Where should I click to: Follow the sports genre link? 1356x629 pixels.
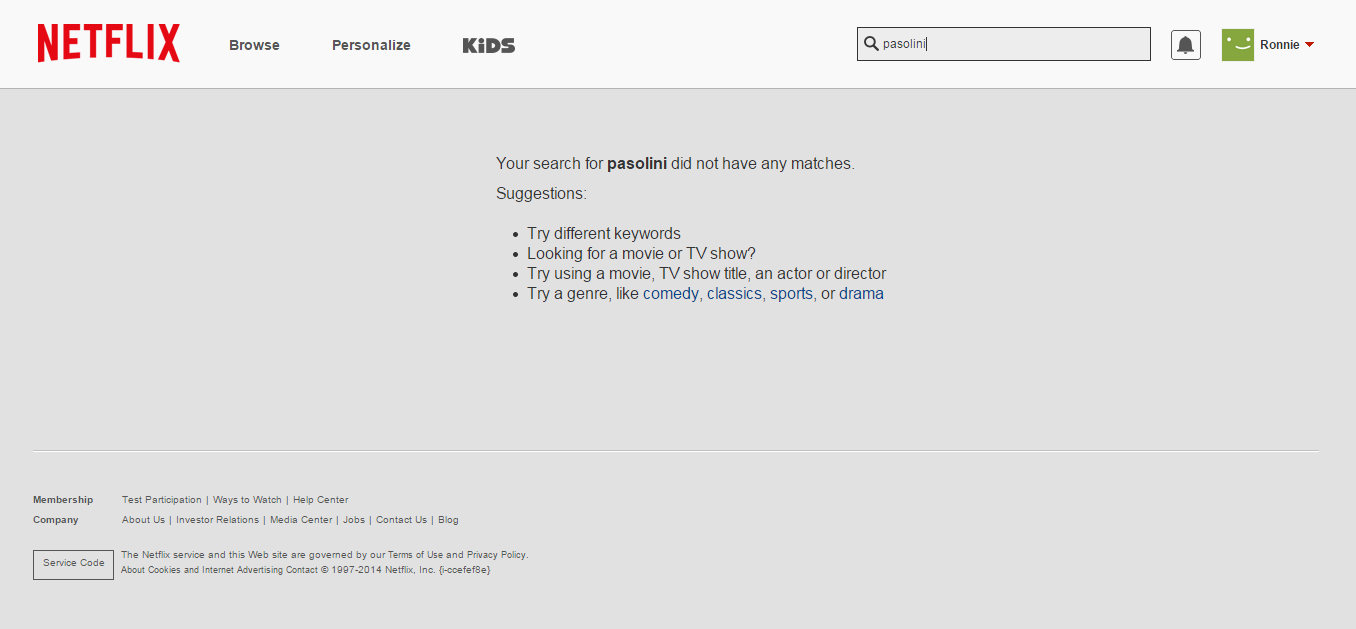(791, 294)
